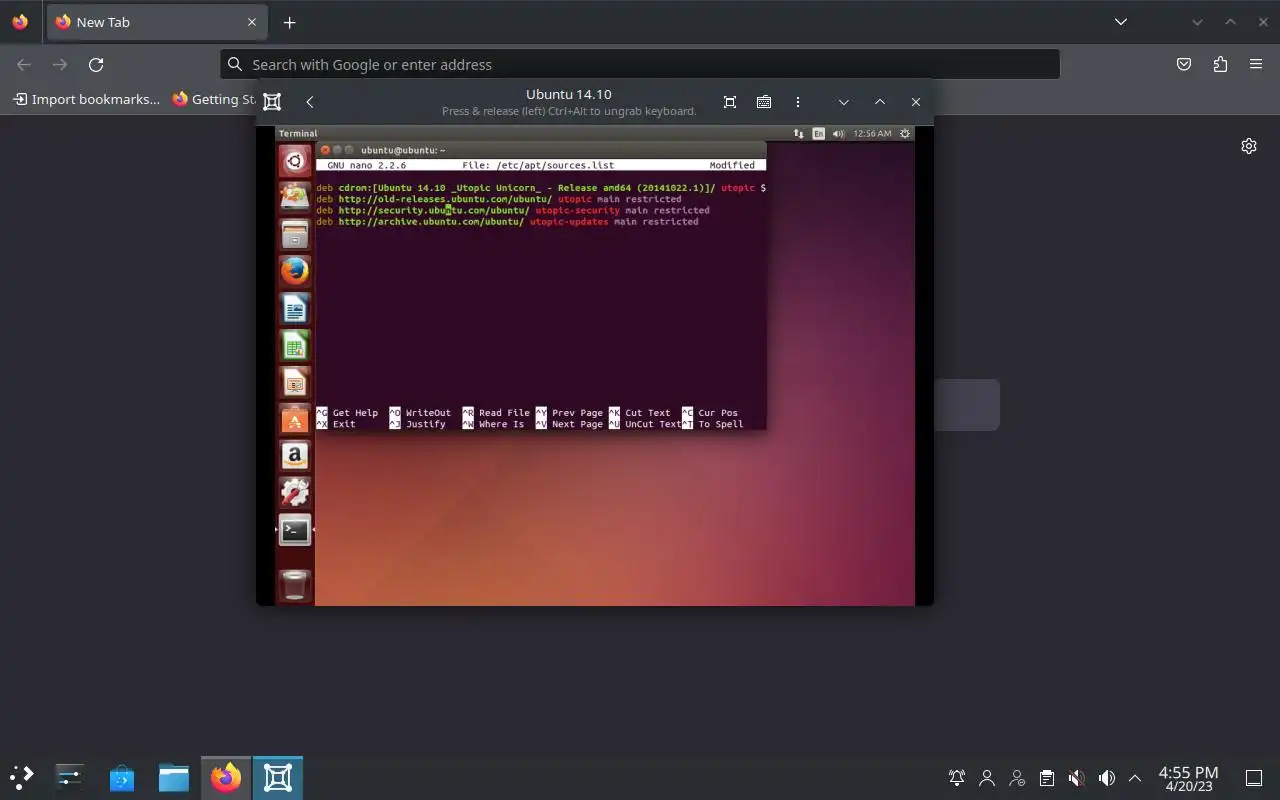Viewport: 1280px width, 800px height.
Task: Open the 4:55 PM clock calendar
Action: click(1188, 778)
